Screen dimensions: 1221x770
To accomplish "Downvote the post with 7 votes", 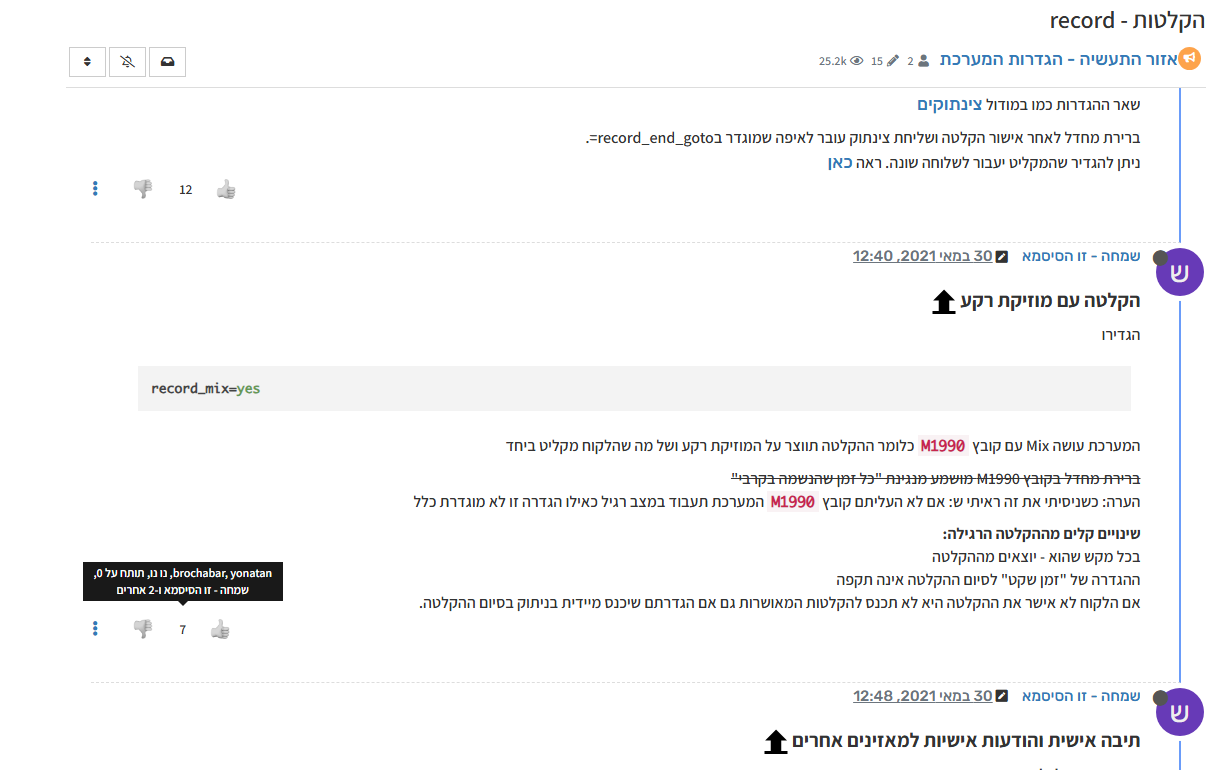I will point(143,629).
